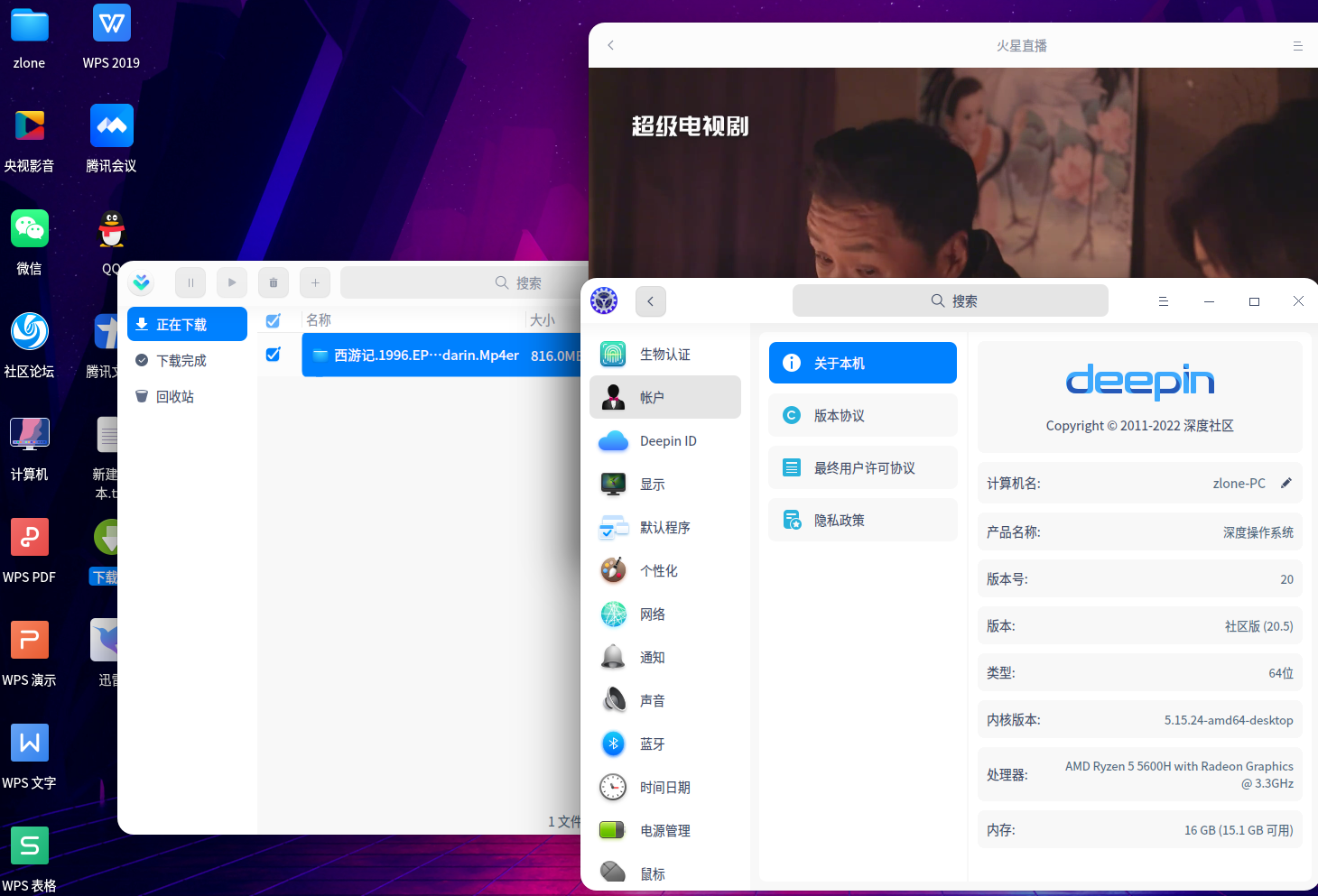Click the delete icon in download manager
This screenshot has width=1318, height=896.
(274, 282)
